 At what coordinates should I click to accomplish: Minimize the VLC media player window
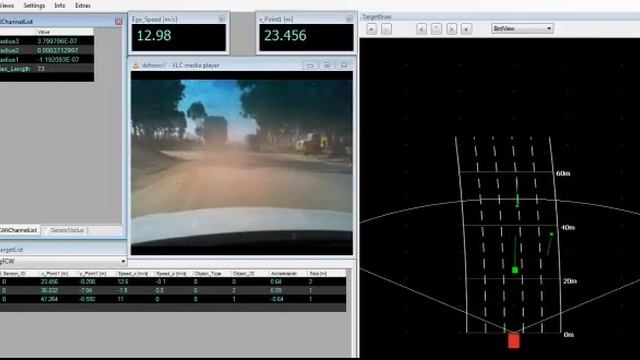coord(310,65)
